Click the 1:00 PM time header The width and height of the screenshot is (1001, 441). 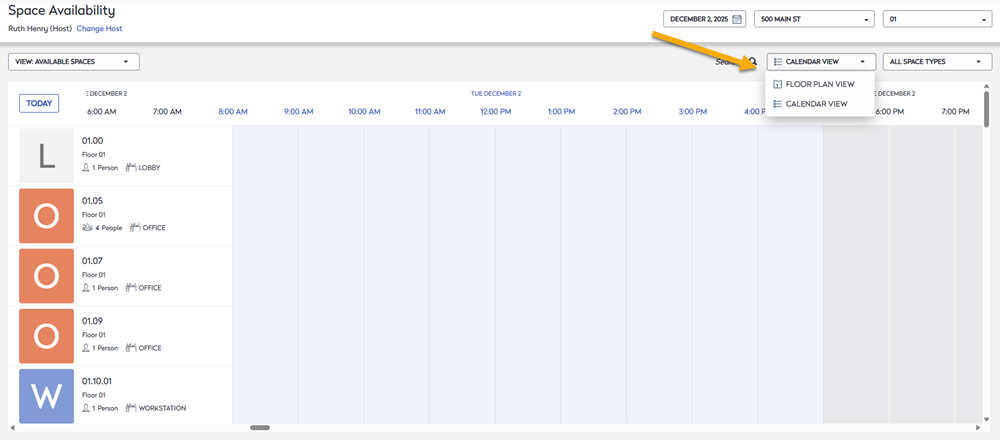561,112
